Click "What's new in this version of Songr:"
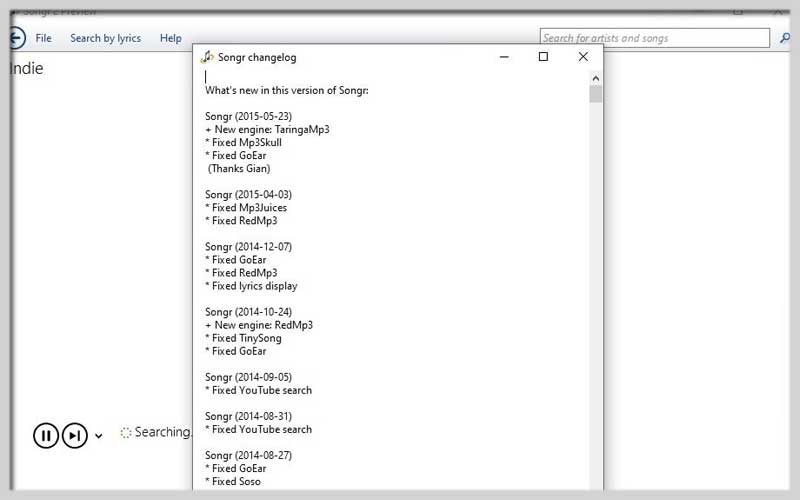Screen dimensions: 800x500 (287, 90)
